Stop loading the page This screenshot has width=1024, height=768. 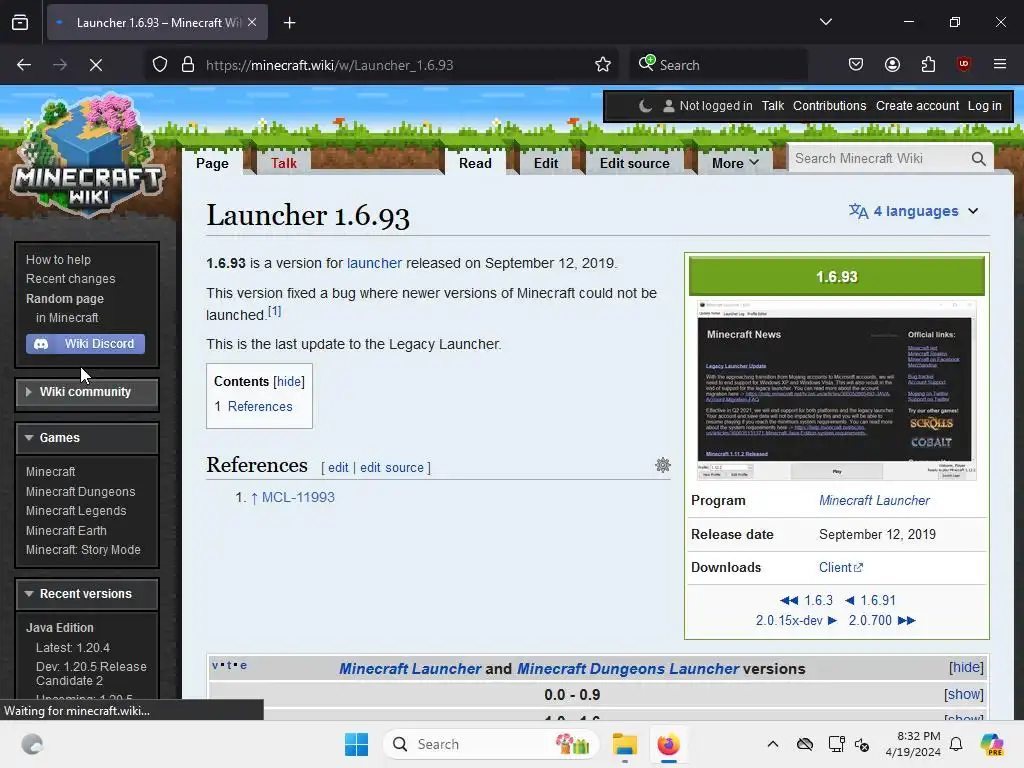coord(96,65)
